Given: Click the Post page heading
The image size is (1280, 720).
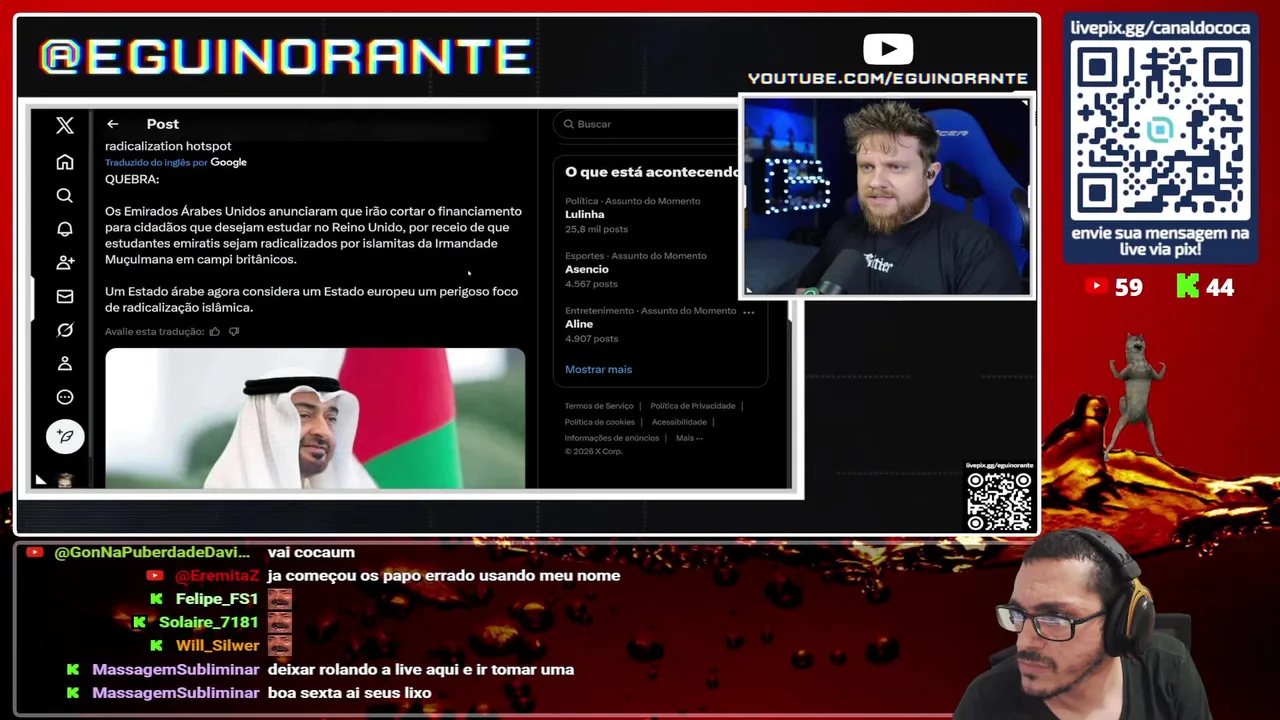Looking at the screenshot, I should coord(163,124).
